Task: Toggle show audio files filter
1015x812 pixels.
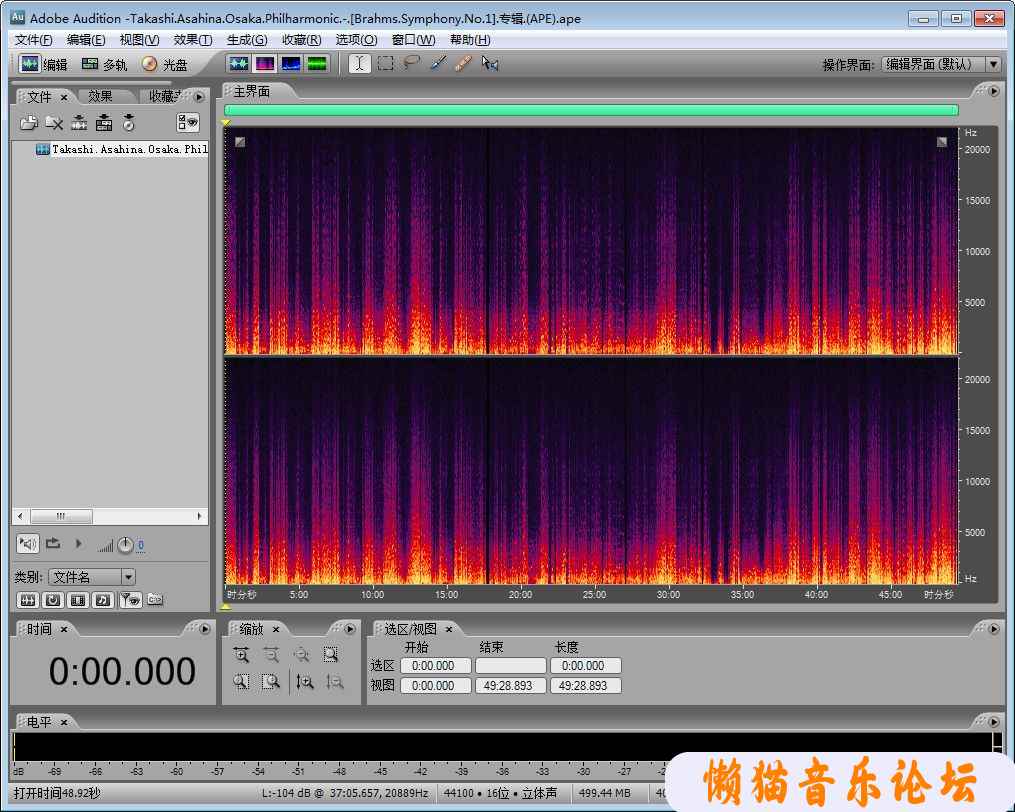Action: click(x=27, y=600)
